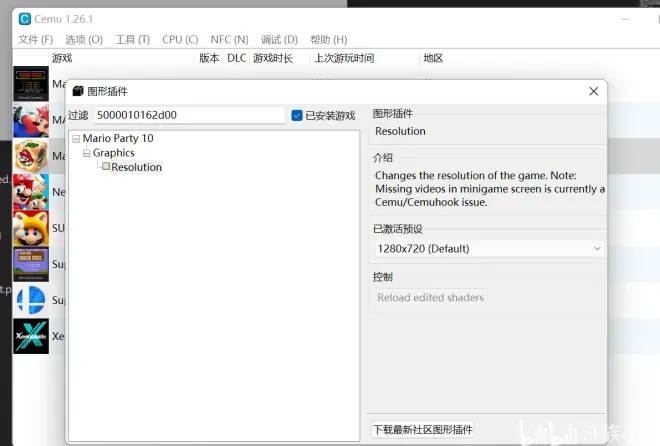Select the Mario Kart game icon
The height and width of the screenshot is (446, 660).
[31, 120]
